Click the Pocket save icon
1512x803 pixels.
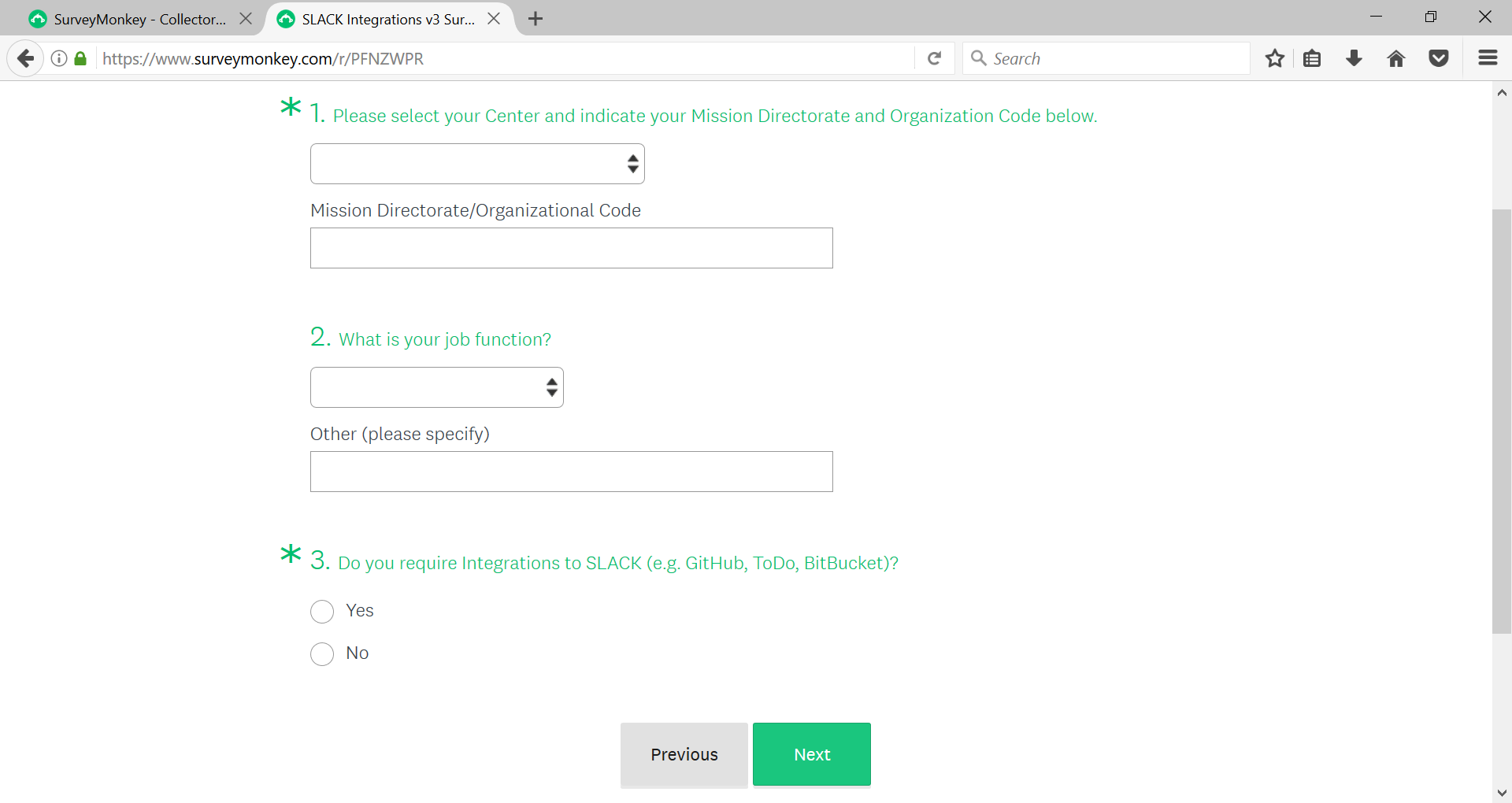point(1439,58)
